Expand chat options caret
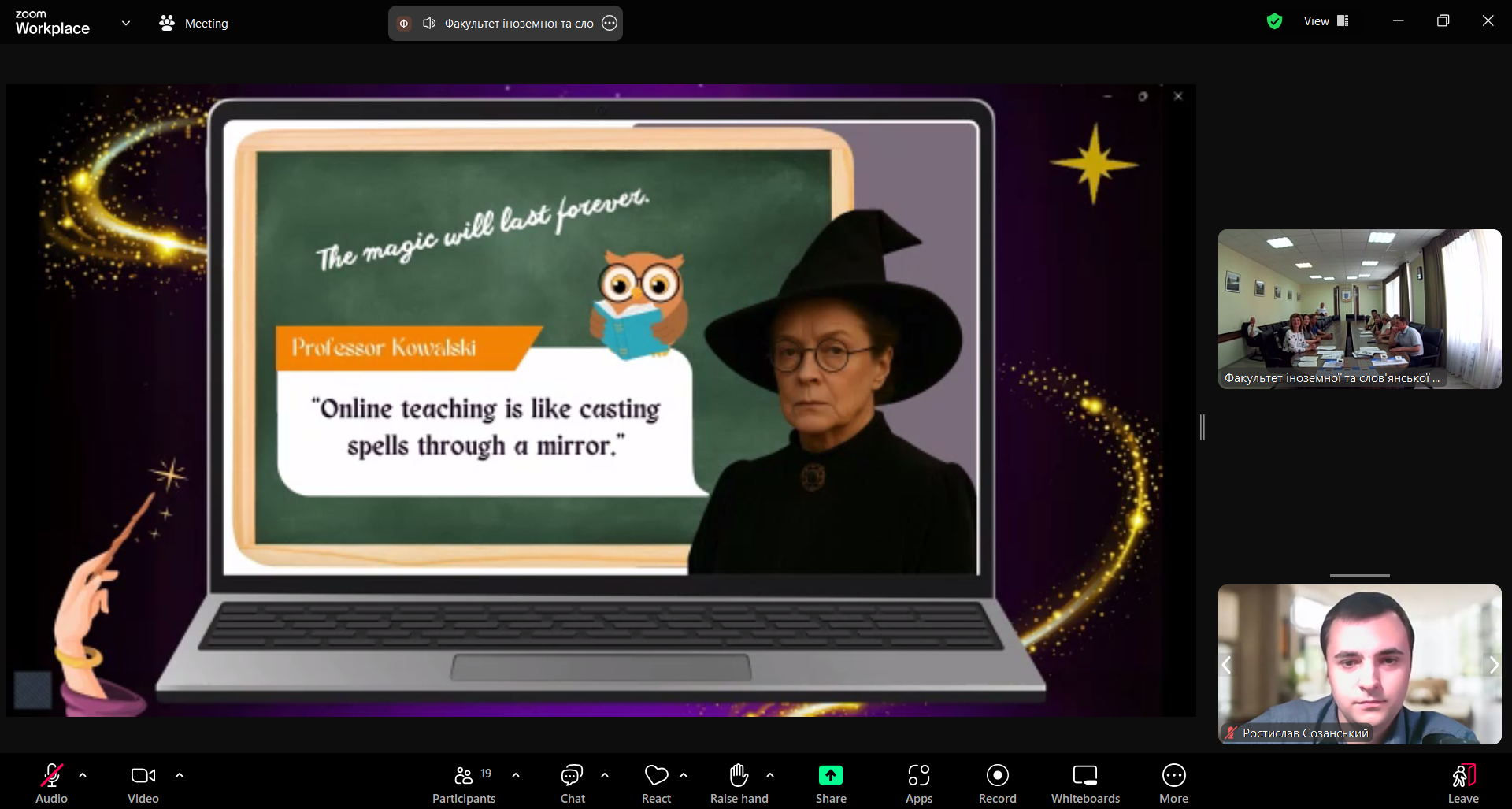The image size is (1512, 809). pyautogui.click(x=605, y=775)
